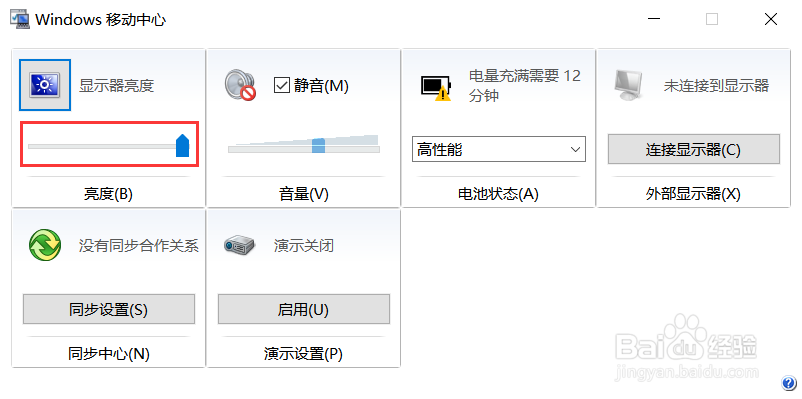Open the 高性能 power plan dropdown
Viewport: 802px width, 399px height.
499,149
